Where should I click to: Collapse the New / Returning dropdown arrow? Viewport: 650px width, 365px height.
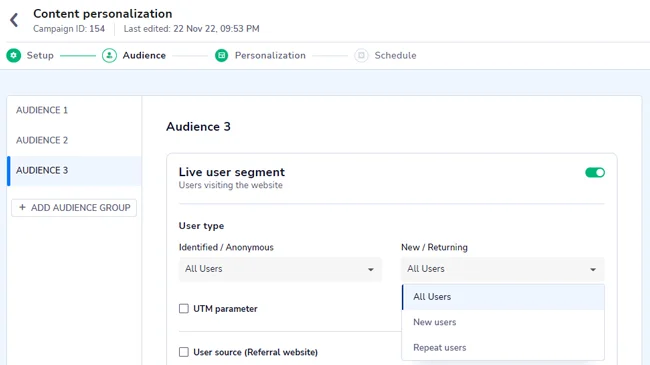(x=593, y=270)
